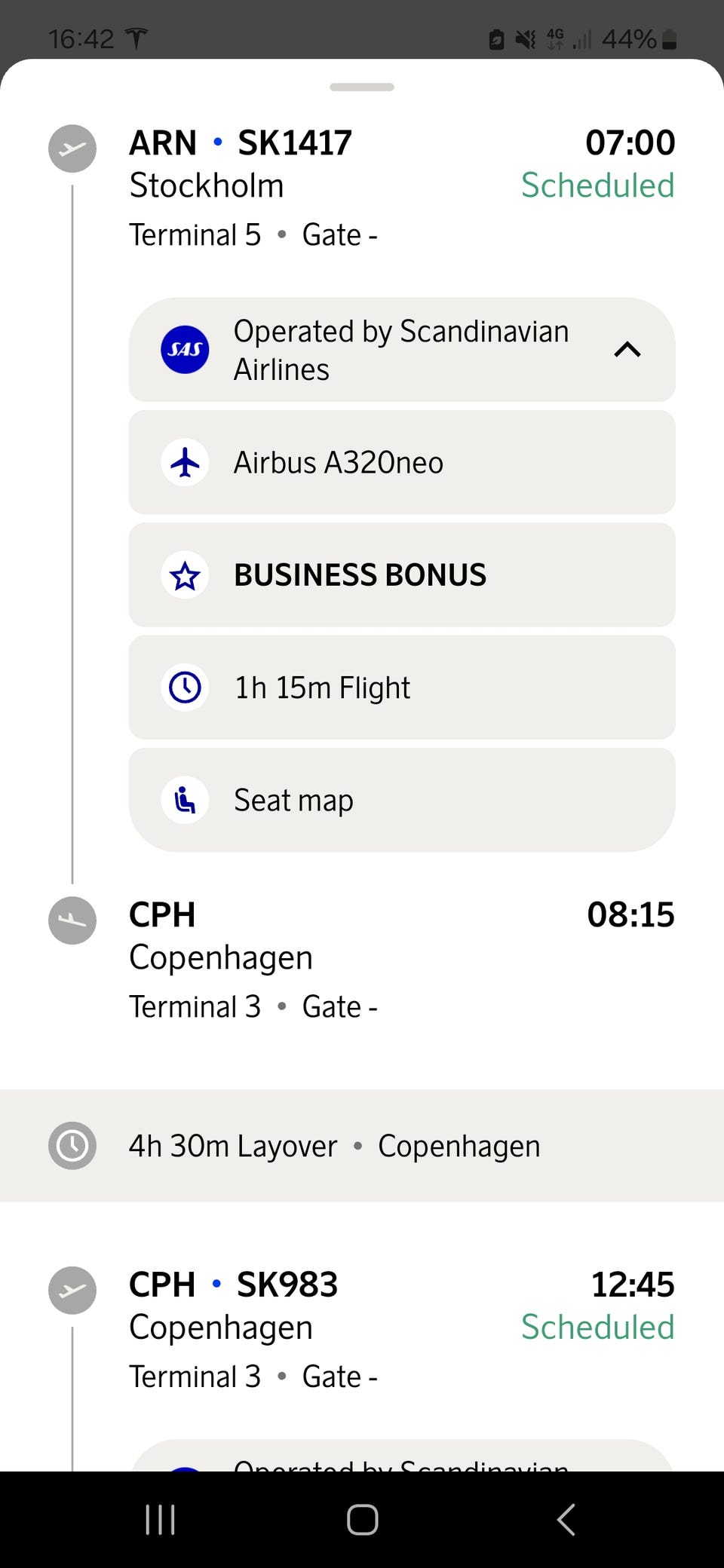
Task: Tap the star icon beside BUSINESS BONUS
Action: tap(185, 576)
